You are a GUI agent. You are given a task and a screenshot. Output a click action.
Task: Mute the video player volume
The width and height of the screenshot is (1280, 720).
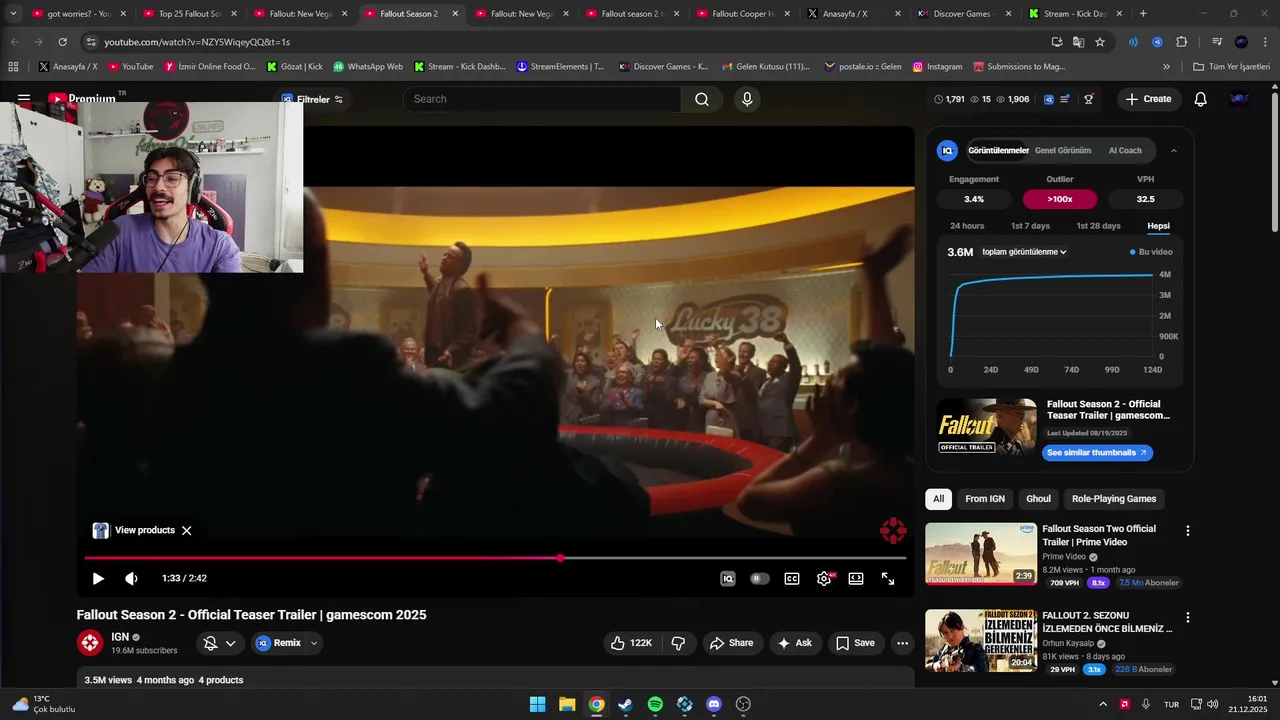pyautogui.click(x=131, y=579)
